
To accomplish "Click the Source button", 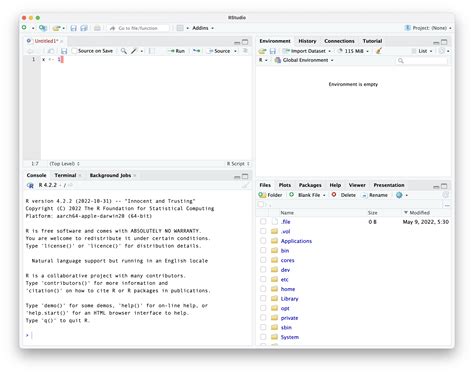I will pos(219,51).
